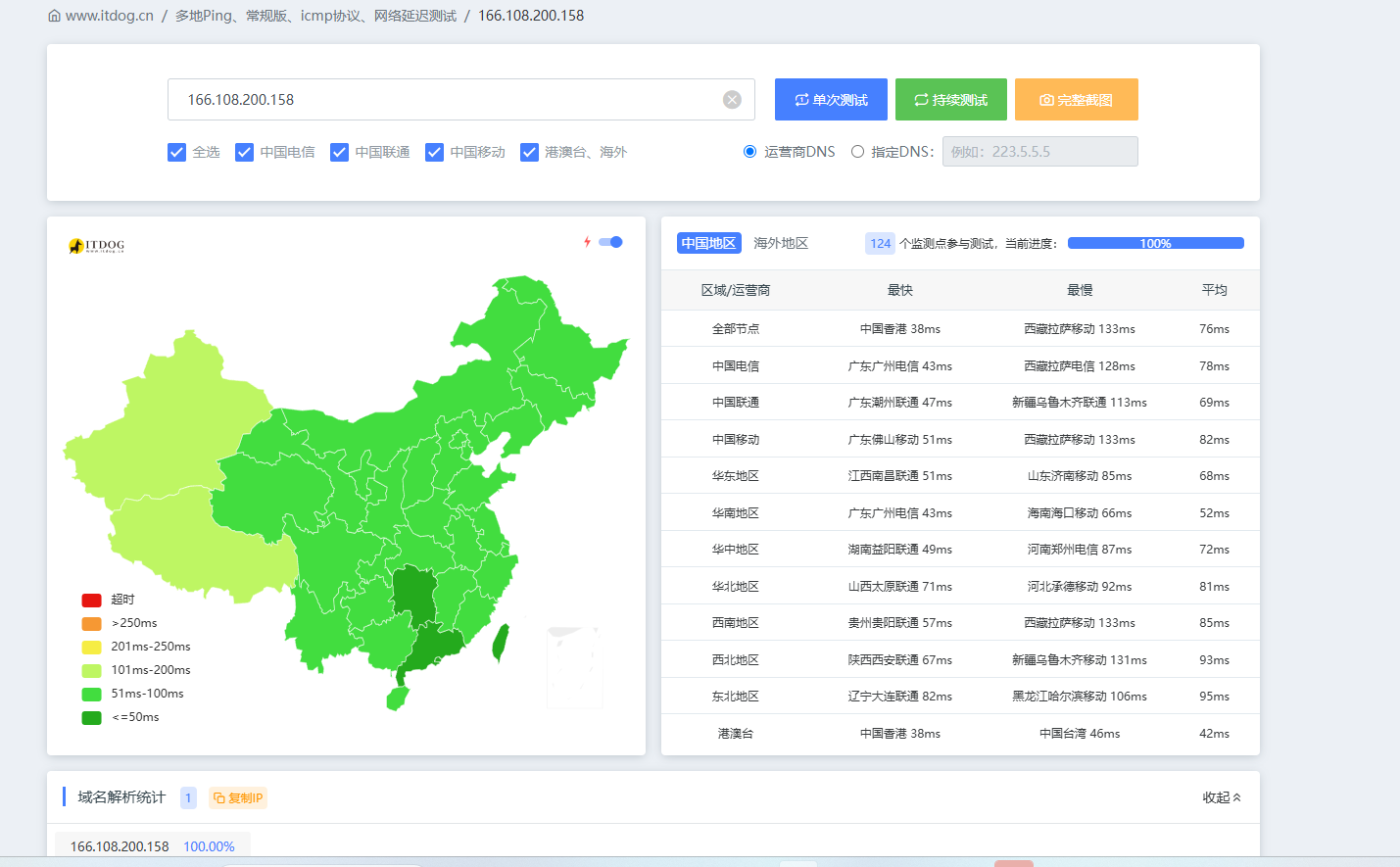Click the ITDOG logo on map
Image resolution: width=1400 pixels, height=867 pixels.
coord(97,245)
